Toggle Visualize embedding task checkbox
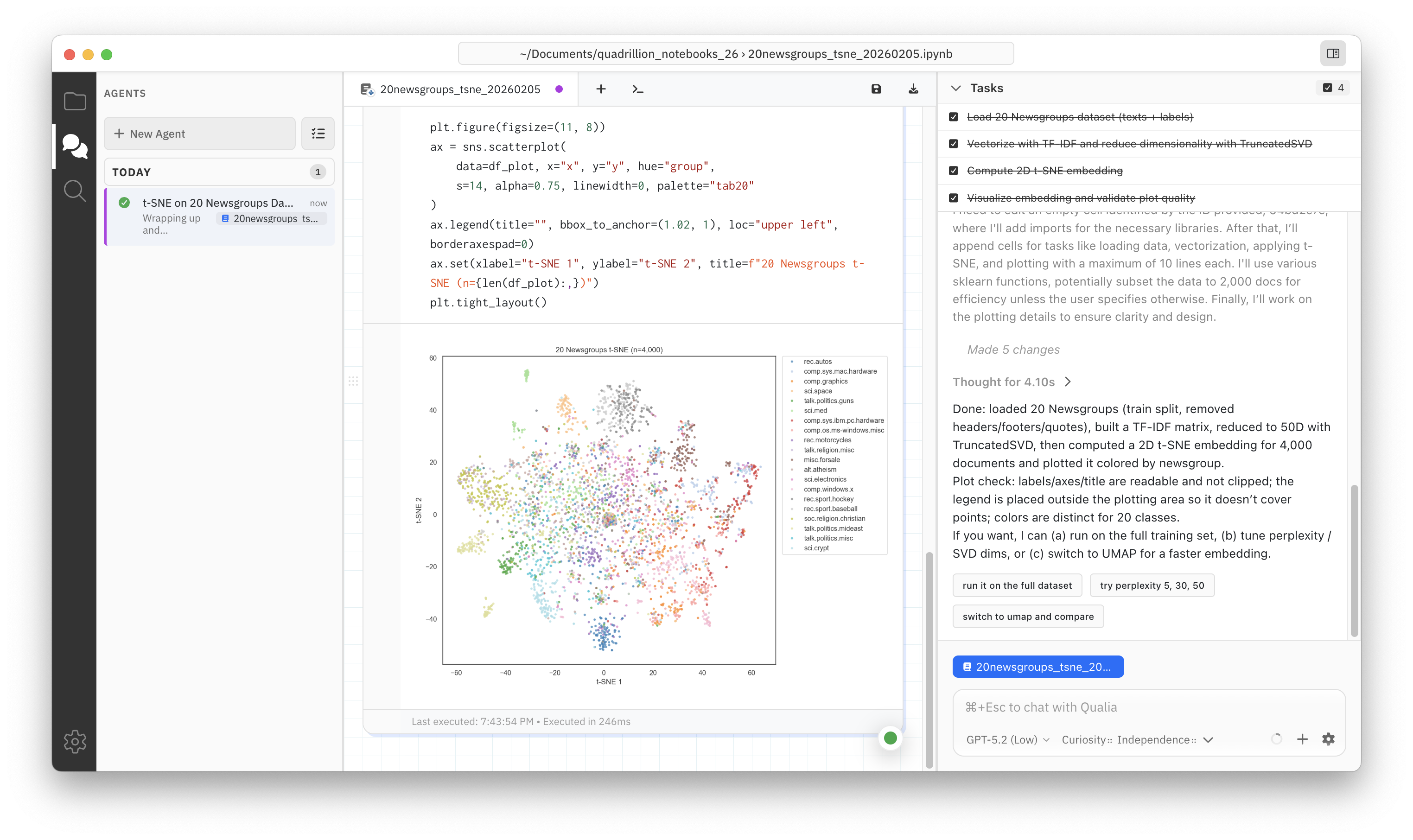The image size is (1413, 840). pyautogui.click(x=954, y=197)
